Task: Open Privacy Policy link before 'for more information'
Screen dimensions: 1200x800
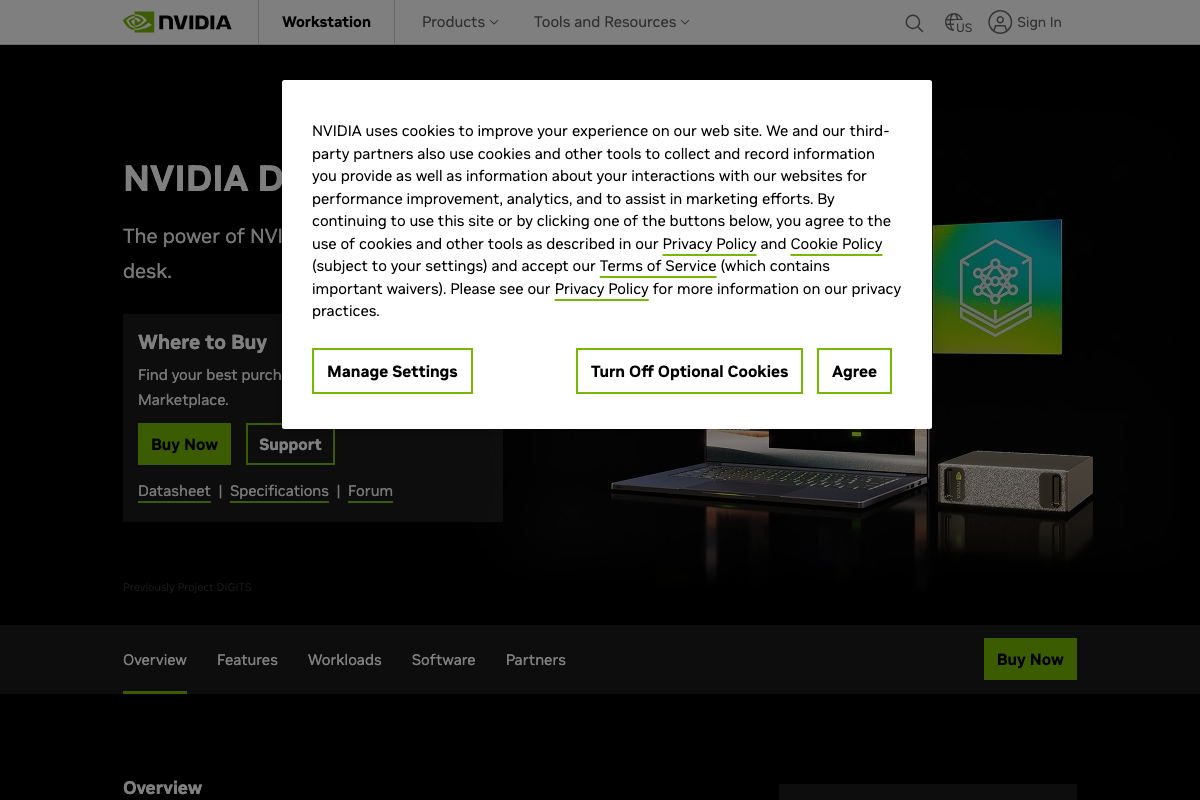Action: pos(602,289)
